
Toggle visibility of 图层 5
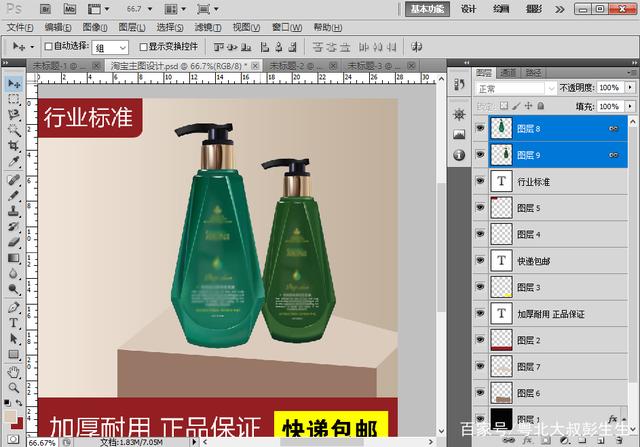[480, 207]
